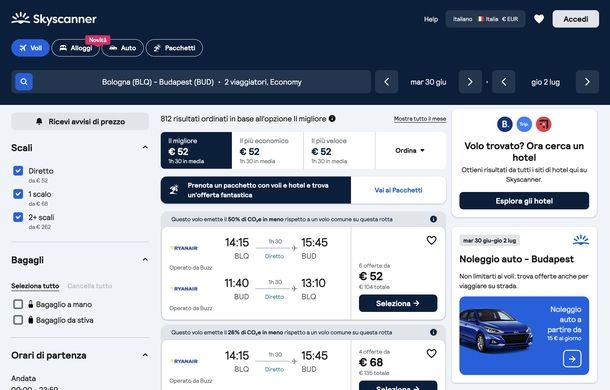Select Il migliore sorting tab
The width and height of the screenshot is (610, 390).
(x=196, y=151)
